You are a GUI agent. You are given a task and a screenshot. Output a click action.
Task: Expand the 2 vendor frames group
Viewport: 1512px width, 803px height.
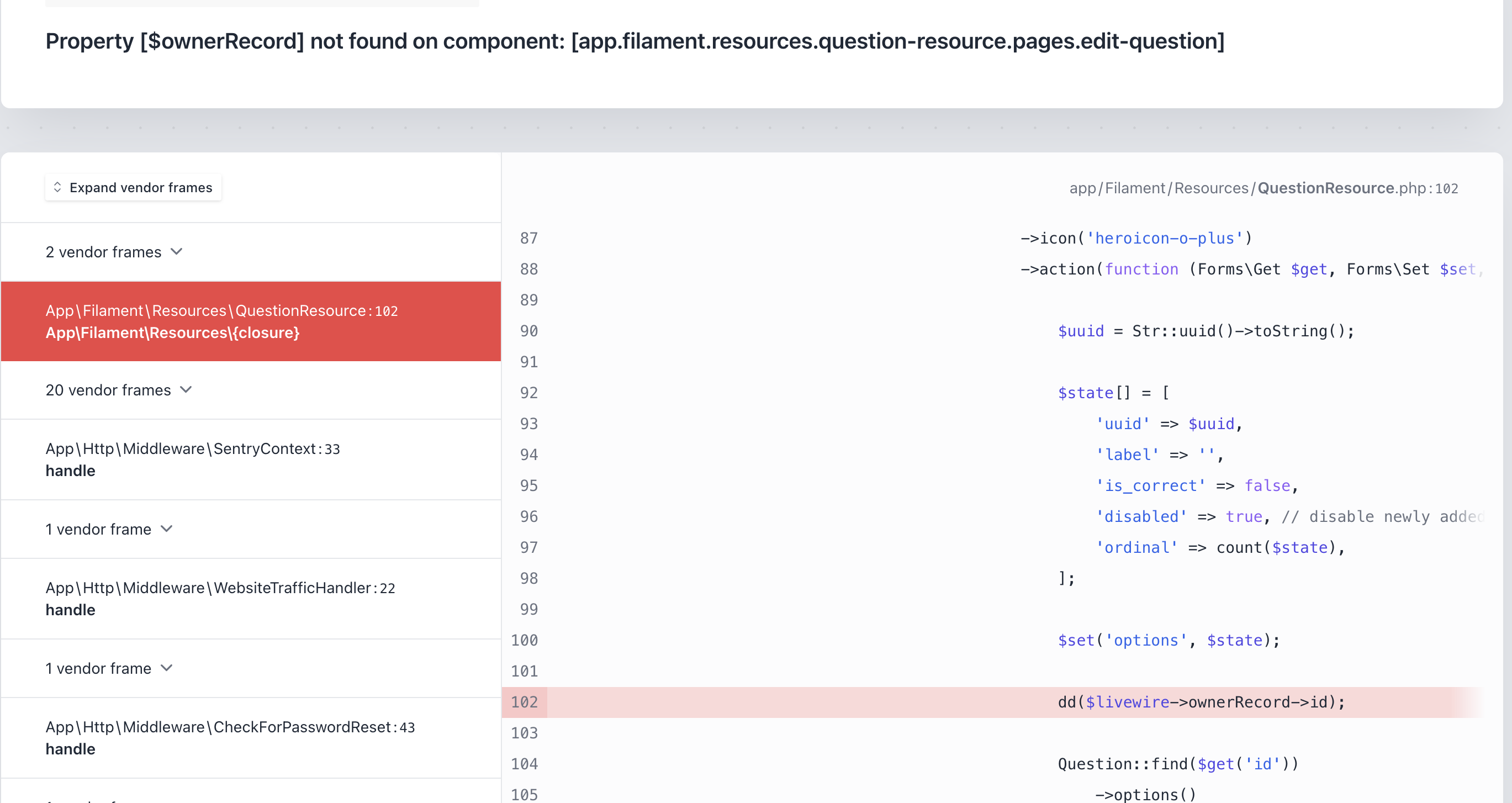104,252
